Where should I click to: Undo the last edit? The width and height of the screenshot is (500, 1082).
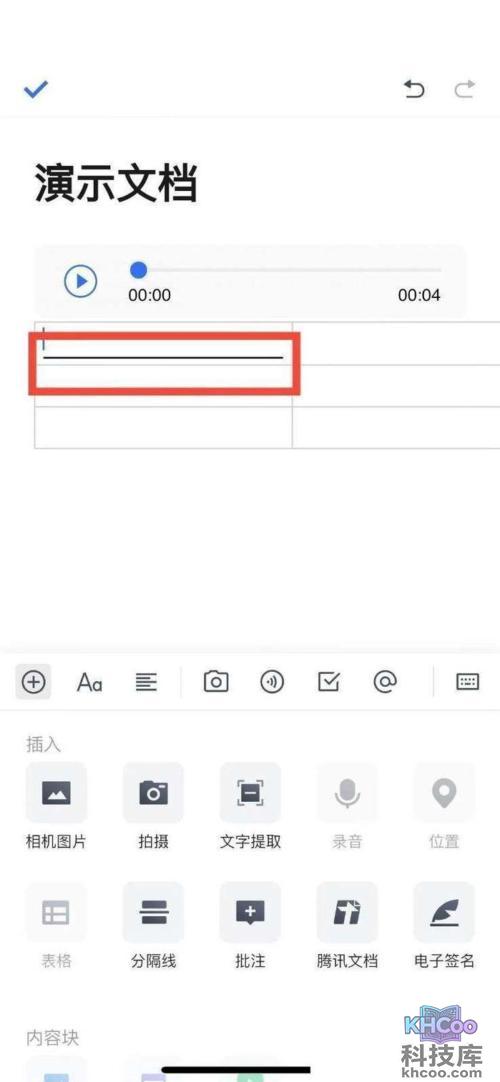coord(414,89)
